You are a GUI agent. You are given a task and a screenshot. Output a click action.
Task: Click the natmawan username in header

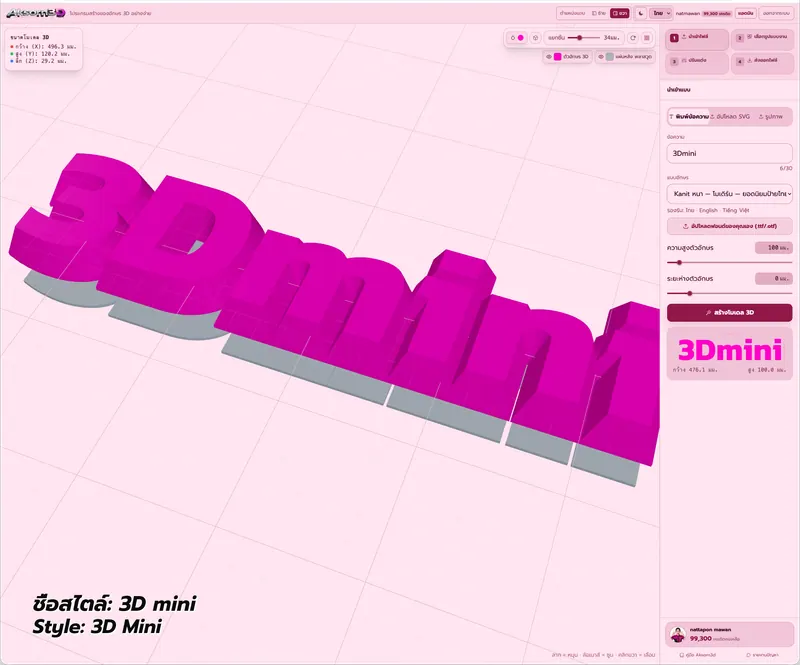point(688,13)
